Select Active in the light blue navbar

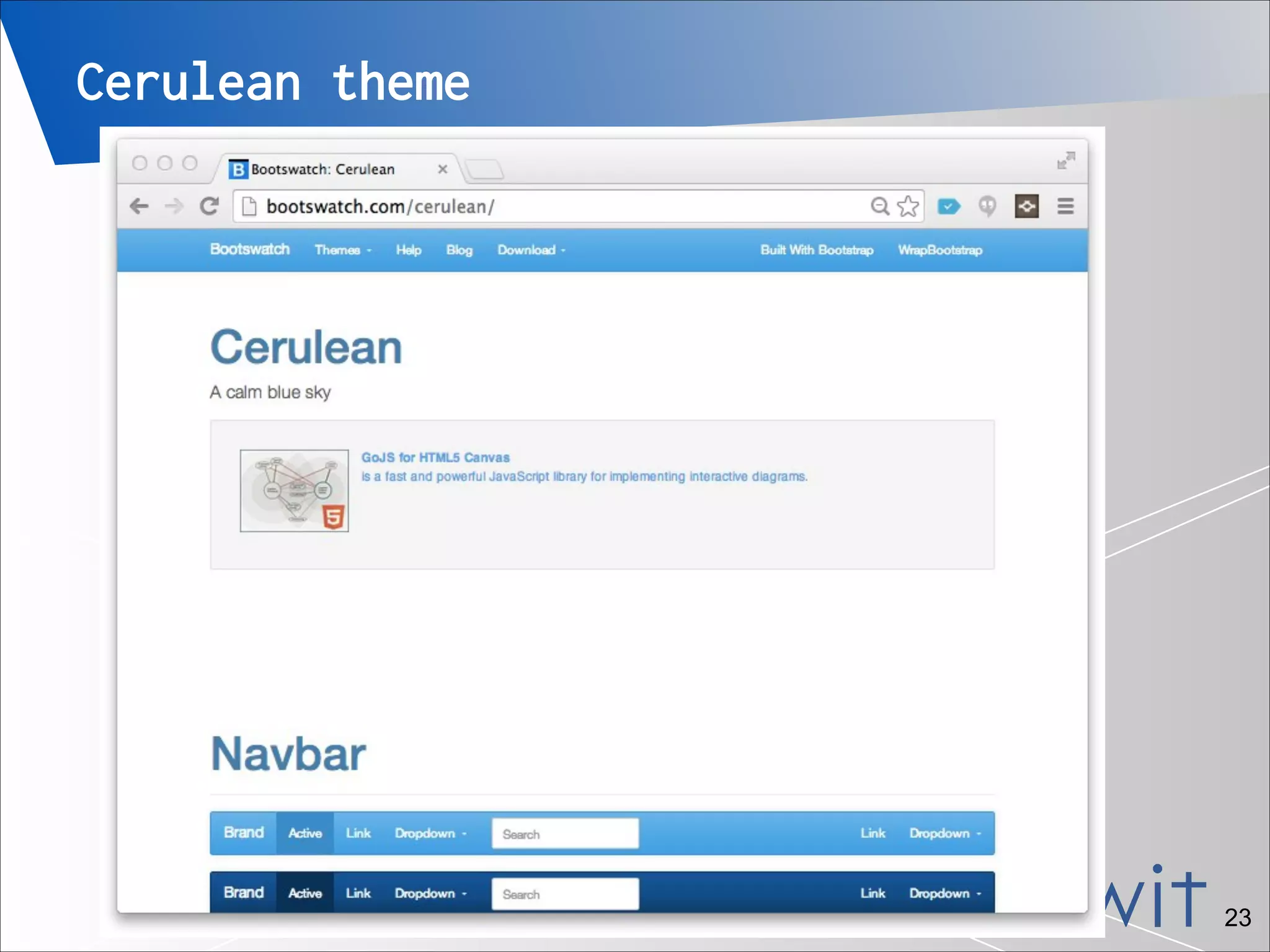(305, 833)
